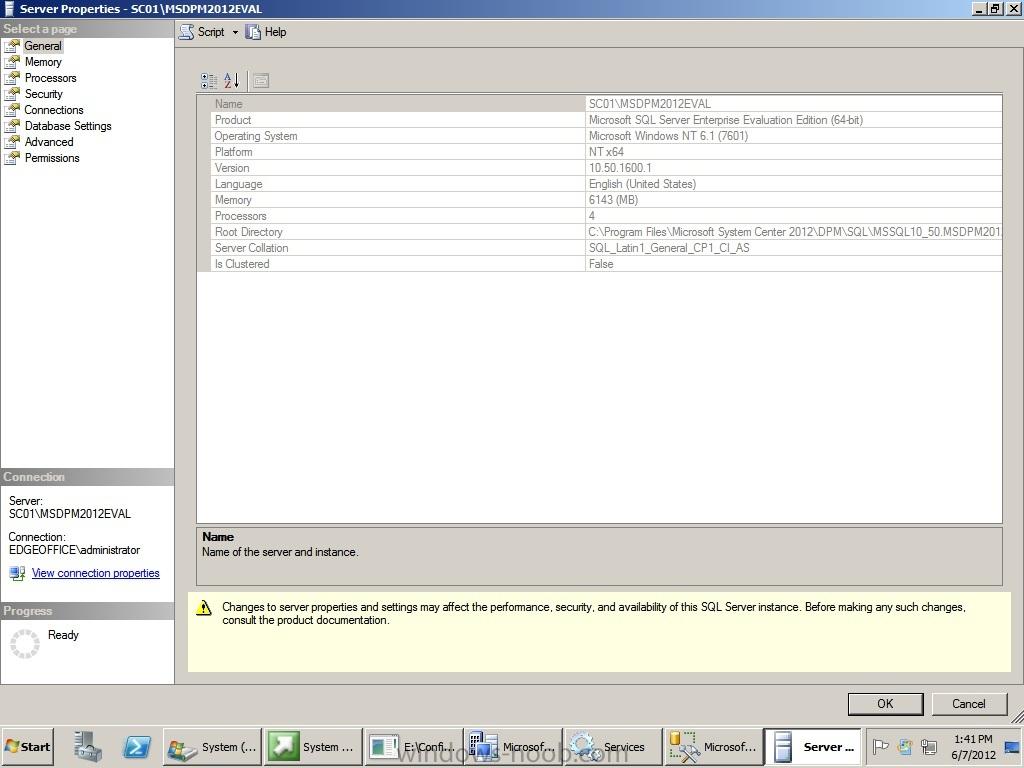This screenshot has width=1024, height=768.
Task: Go to the Security page
Action: 44,94
